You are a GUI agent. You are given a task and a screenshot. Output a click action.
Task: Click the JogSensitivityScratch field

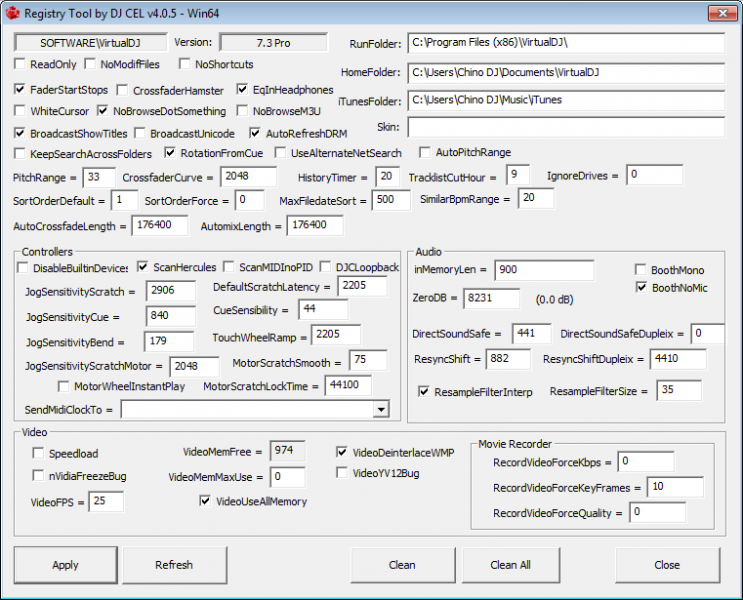pos(171,291)
